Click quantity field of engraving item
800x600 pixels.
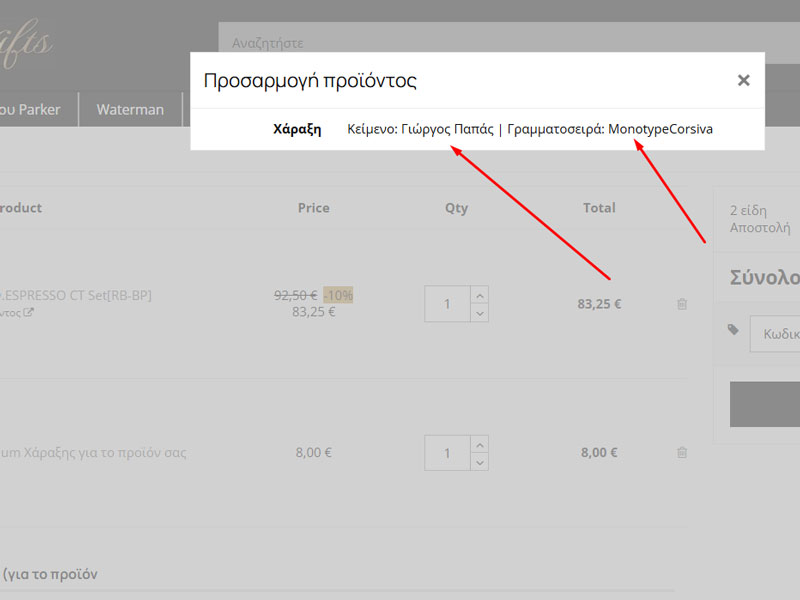tap(447, 453)
